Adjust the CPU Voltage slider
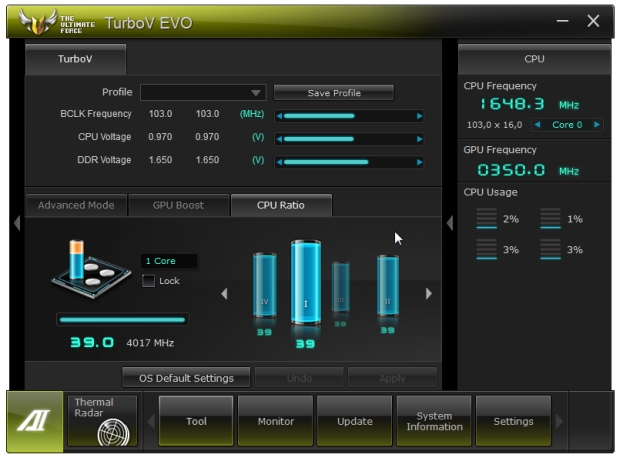620x461 pixels. tap(349, 139)
